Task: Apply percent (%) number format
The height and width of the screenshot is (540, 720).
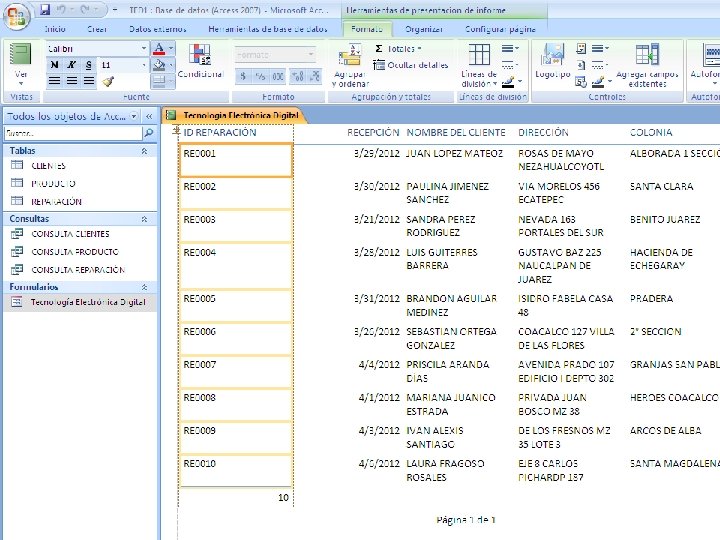Action: point(260,77)
